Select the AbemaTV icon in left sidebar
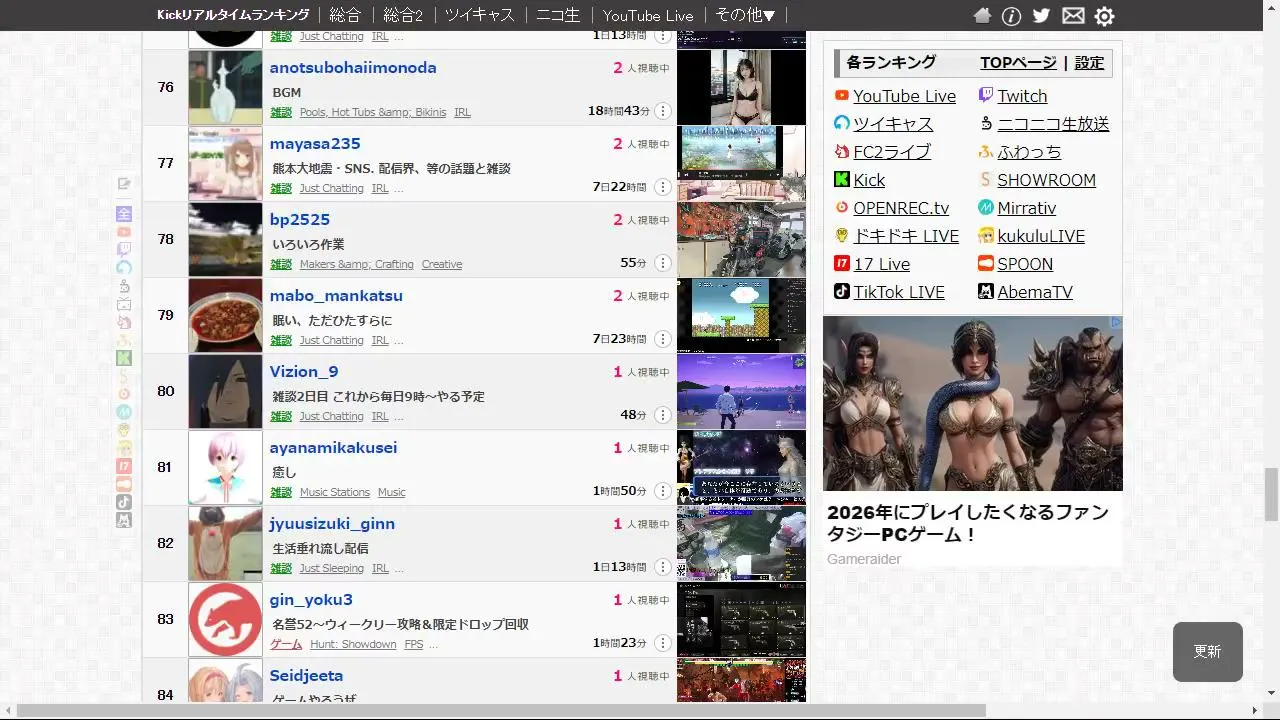The width and height of the screenshot is (1280, 720). (x=124, y=520)
